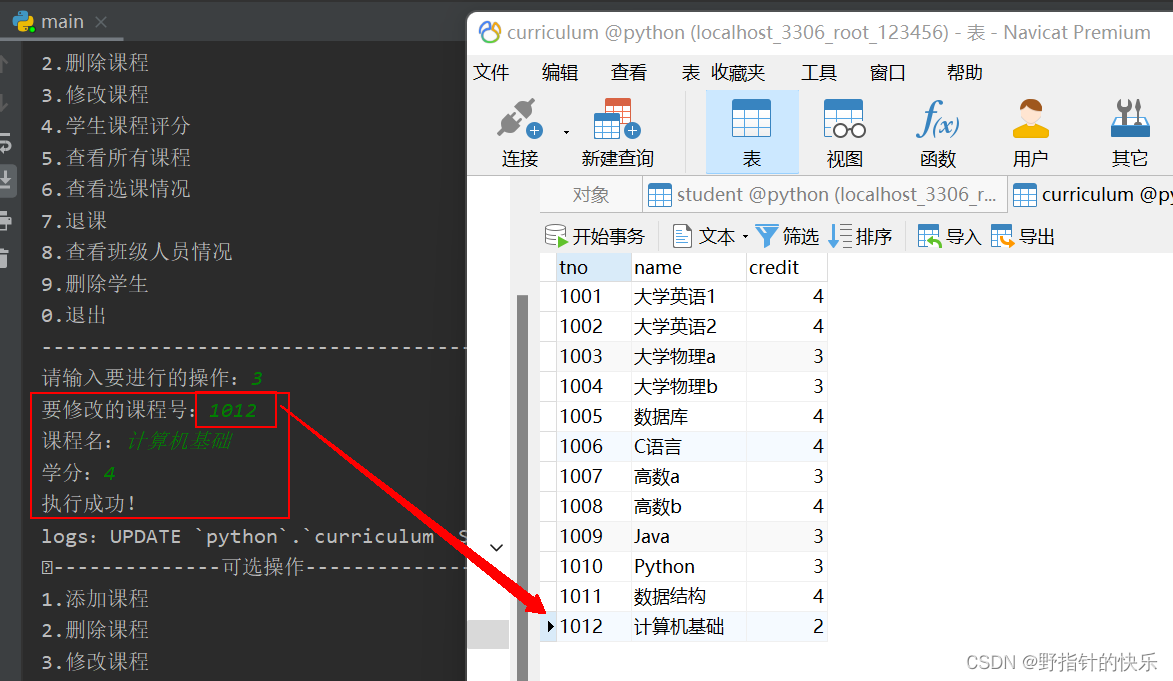The height and width of the screenshot is (681, 1173).
Task: Click the PyCharm print console icon
Action: click(5, 221)
